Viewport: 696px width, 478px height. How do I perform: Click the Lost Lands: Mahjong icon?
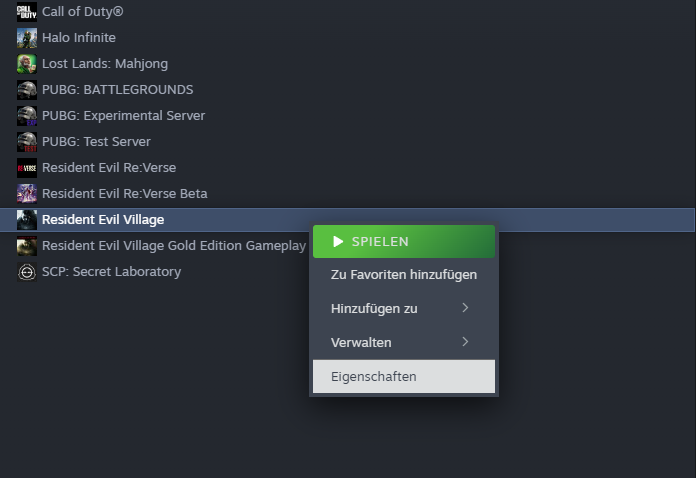coord(27,64)
